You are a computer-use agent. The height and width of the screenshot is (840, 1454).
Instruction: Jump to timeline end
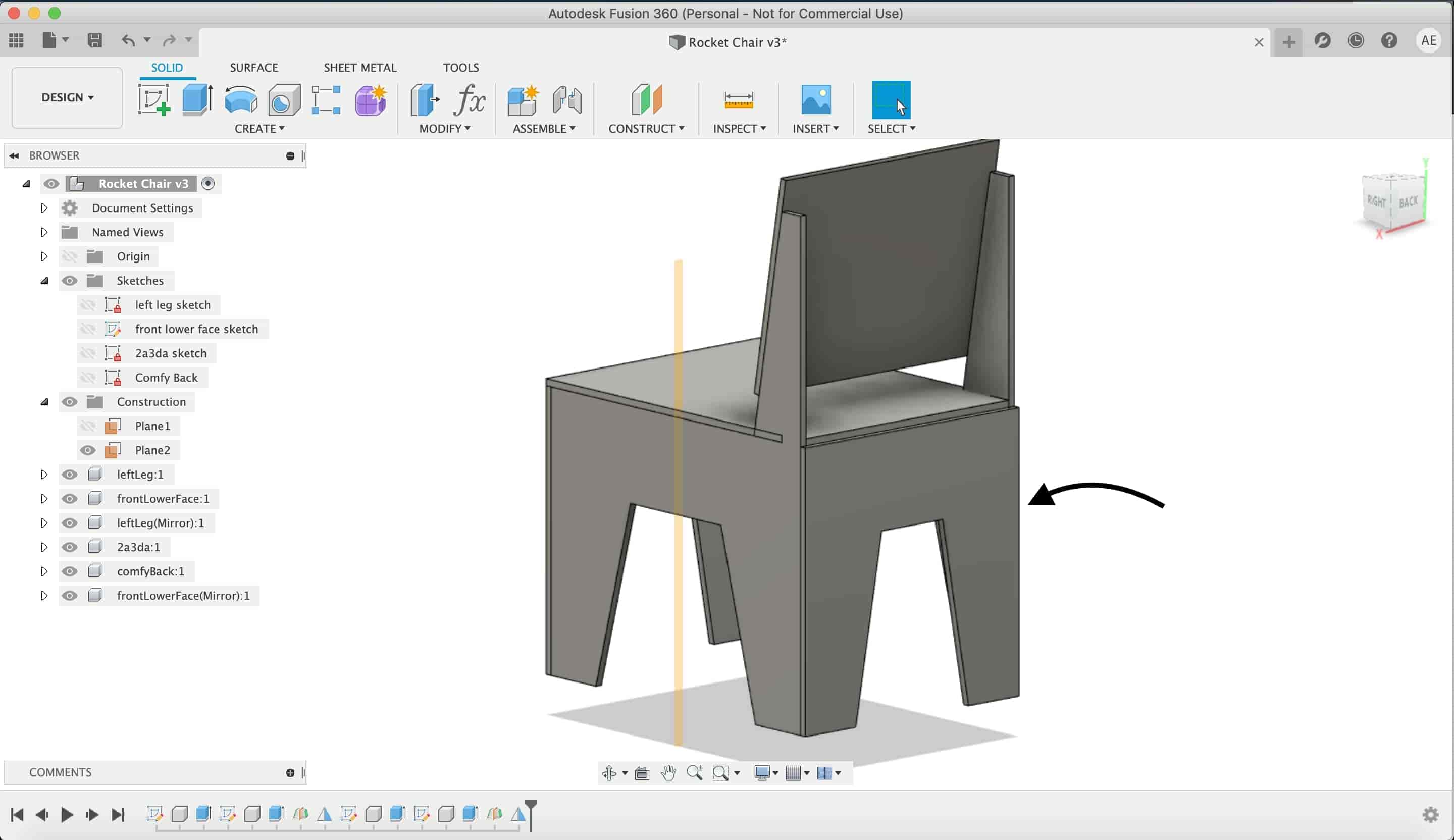118,815
